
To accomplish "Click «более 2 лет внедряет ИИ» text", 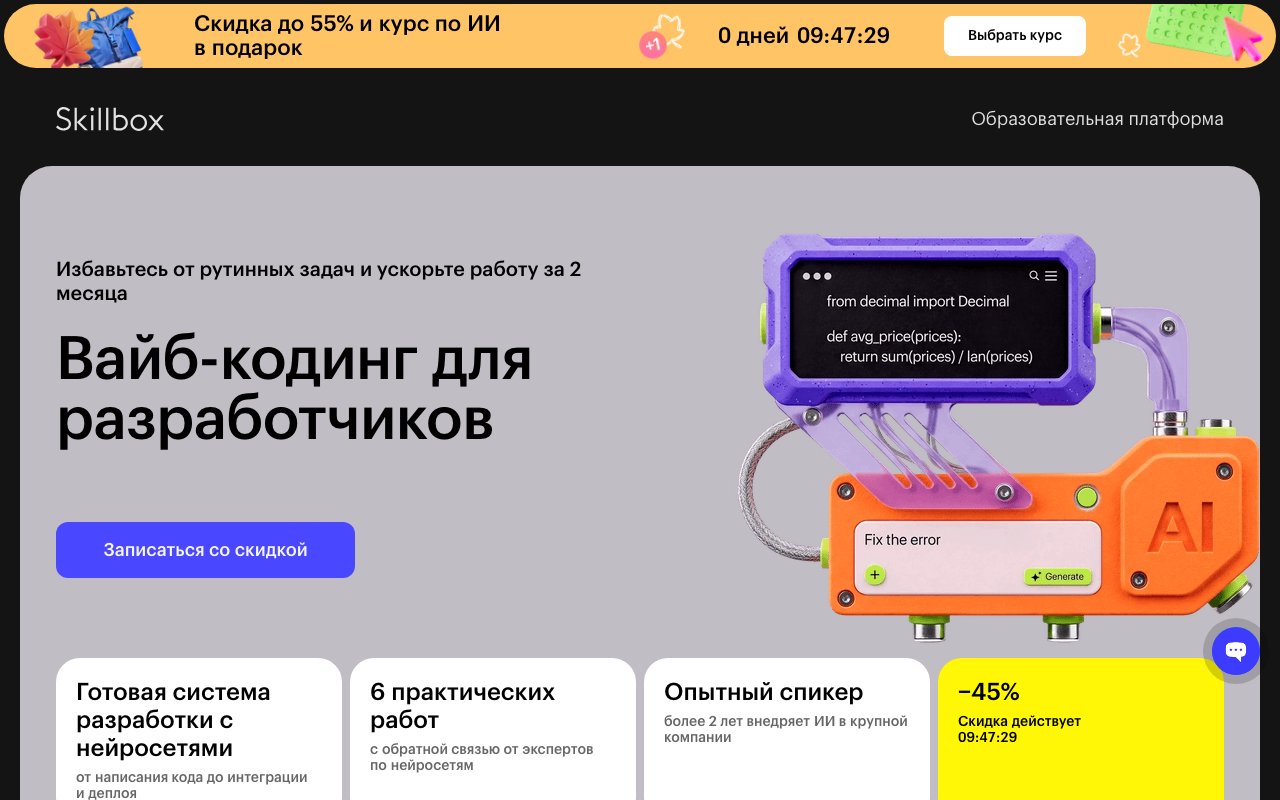I will point(786,729).
